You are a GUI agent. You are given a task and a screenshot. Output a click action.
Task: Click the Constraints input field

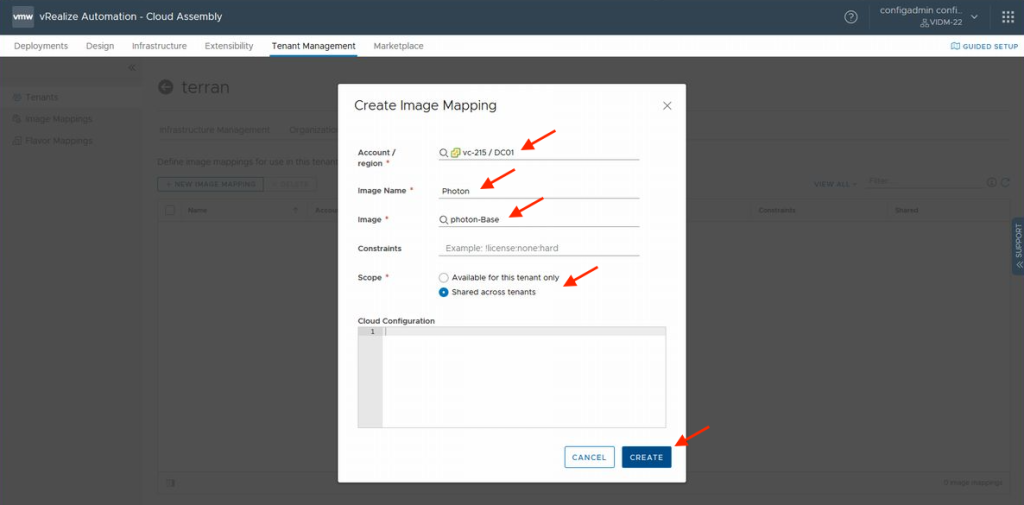(539, 248)
